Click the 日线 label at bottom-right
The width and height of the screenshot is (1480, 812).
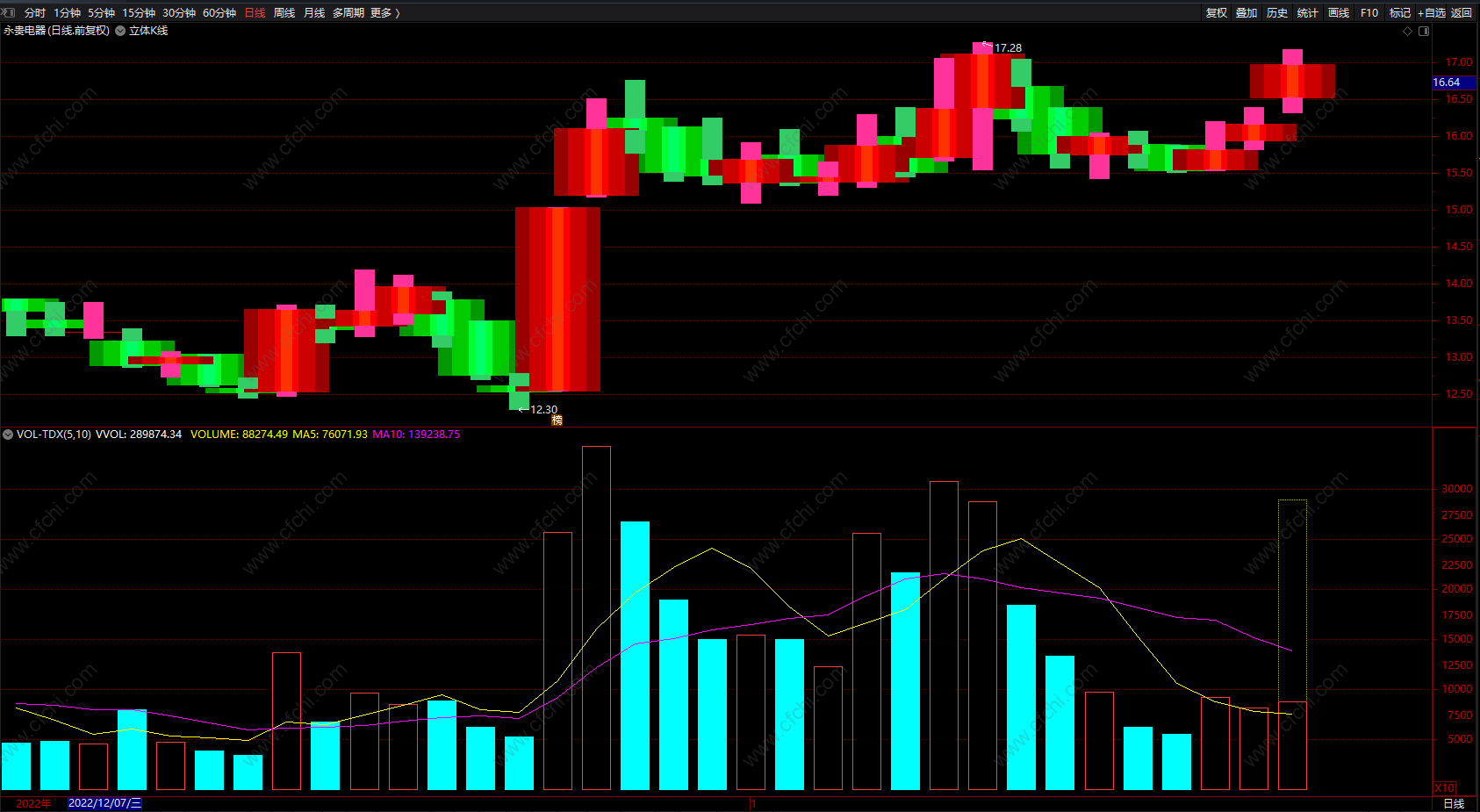(1455, 804)
